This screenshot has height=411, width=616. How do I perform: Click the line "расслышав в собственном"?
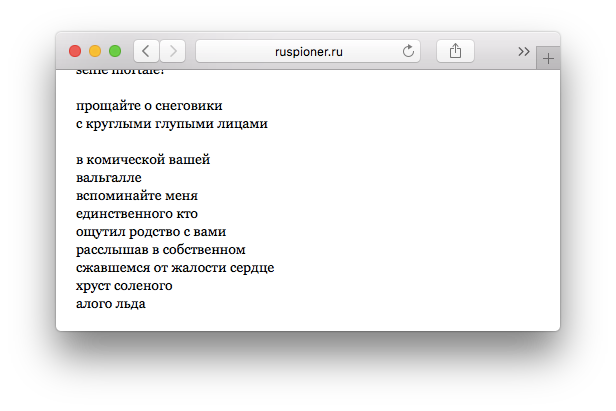(160, 250)
